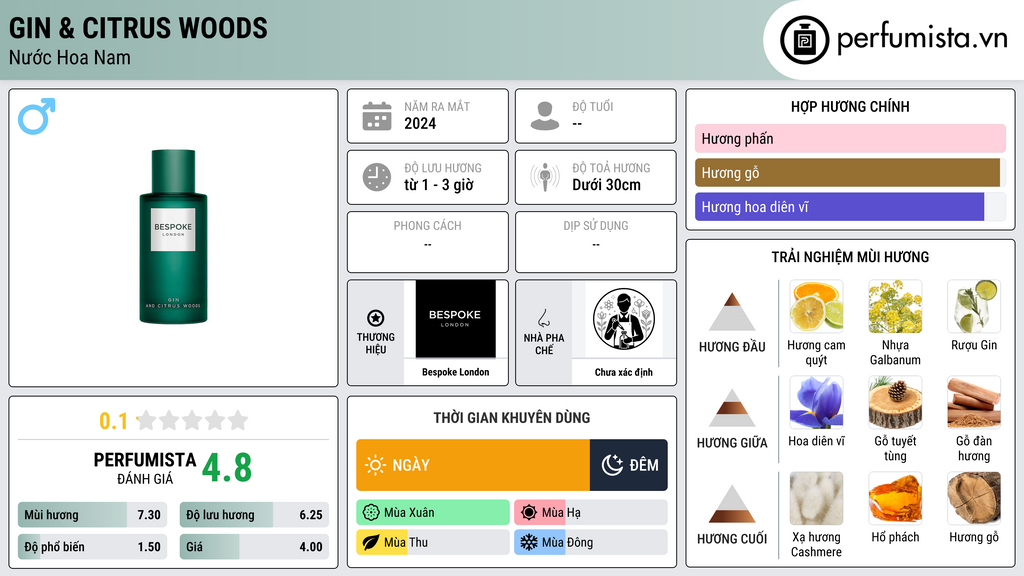Click the Bespoke London brand logo
The width and height of the screenshot is (1024, 576).
455,319
